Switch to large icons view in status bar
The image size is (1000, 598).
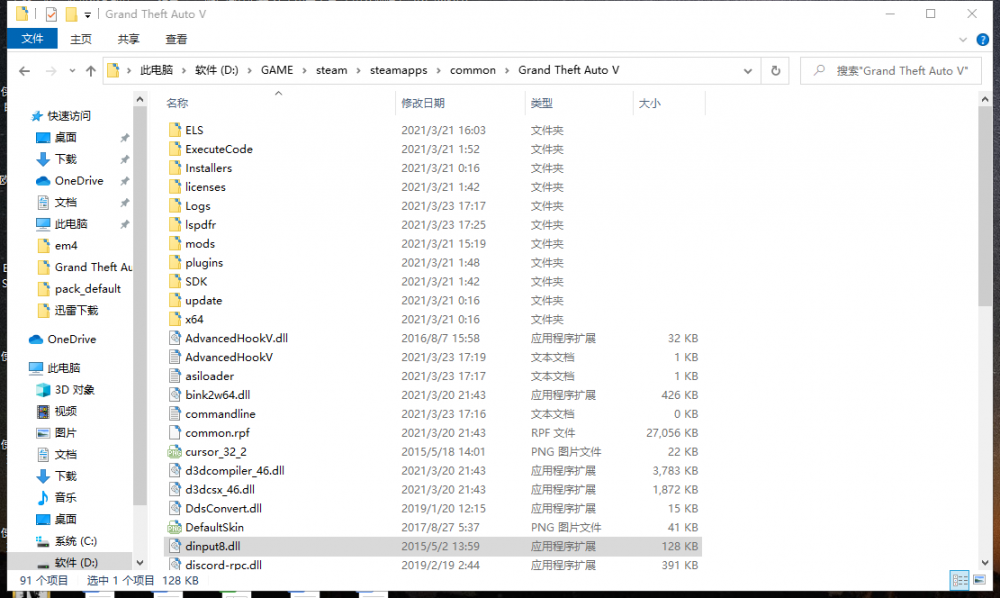(979, 580)
